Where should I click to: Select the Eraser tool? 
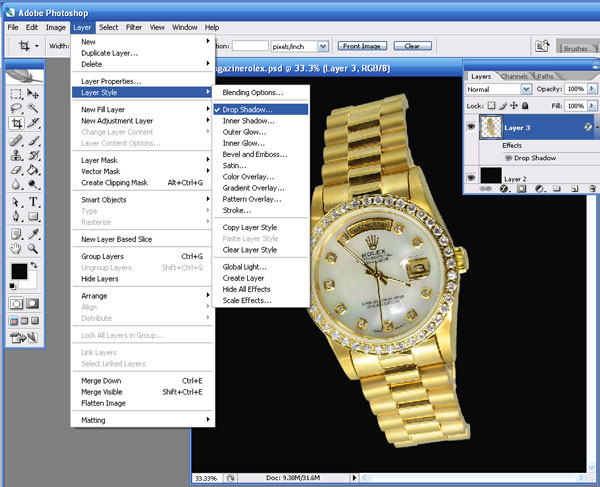pos(16,170)
